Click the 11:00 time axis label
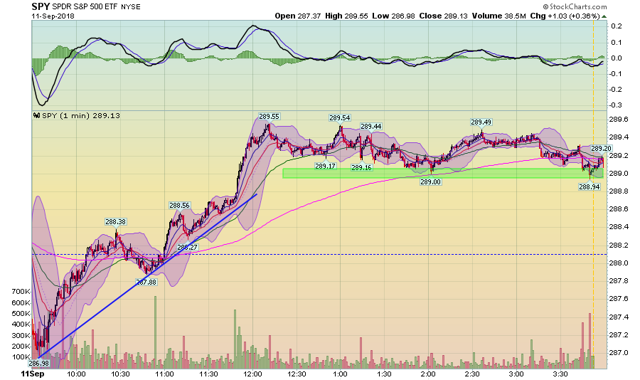The width and height of the screenshot is (640, 380). (x=164, y=374)
